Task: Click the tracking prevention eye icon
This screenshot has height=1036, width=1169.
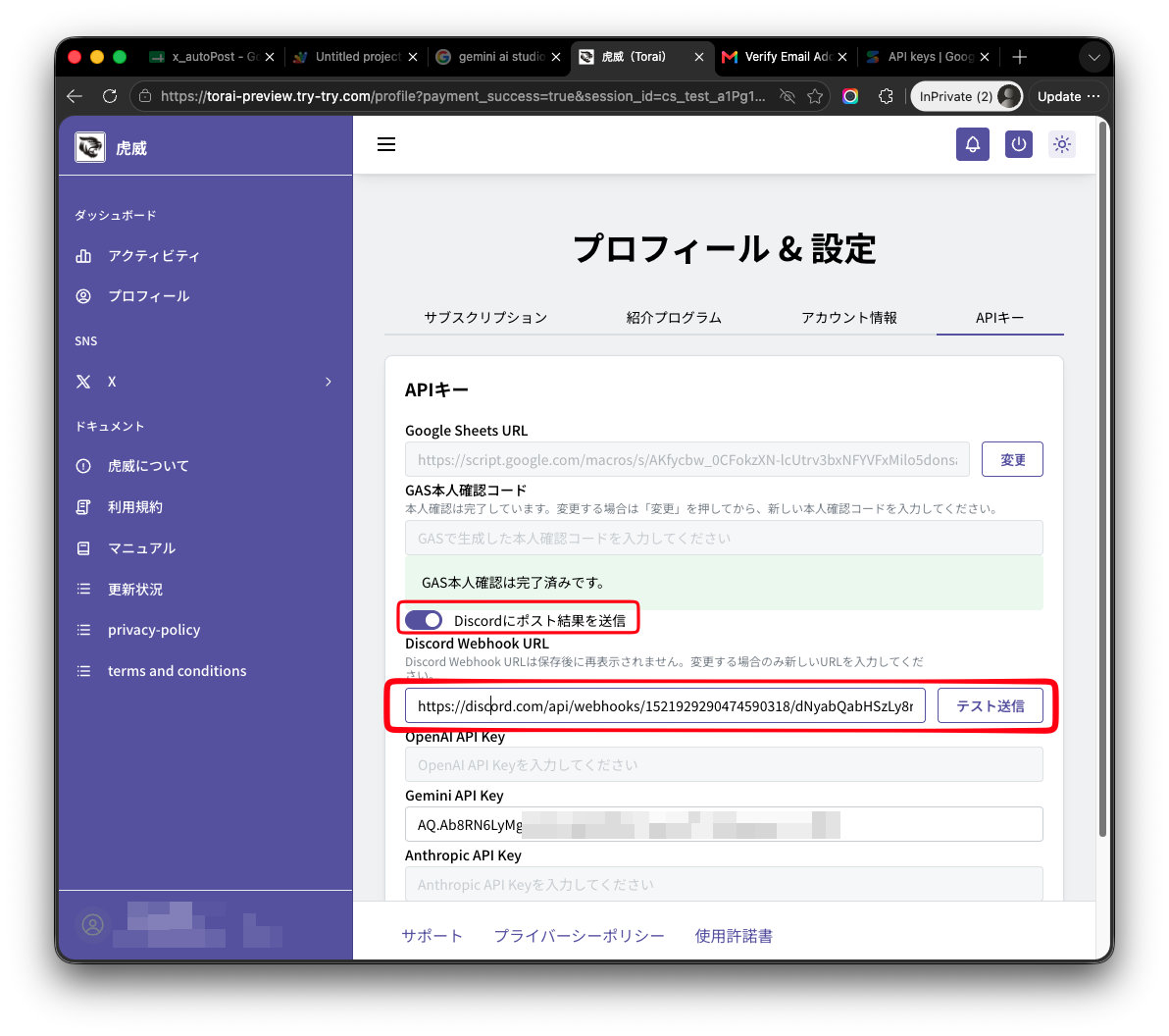Action: 787,96
